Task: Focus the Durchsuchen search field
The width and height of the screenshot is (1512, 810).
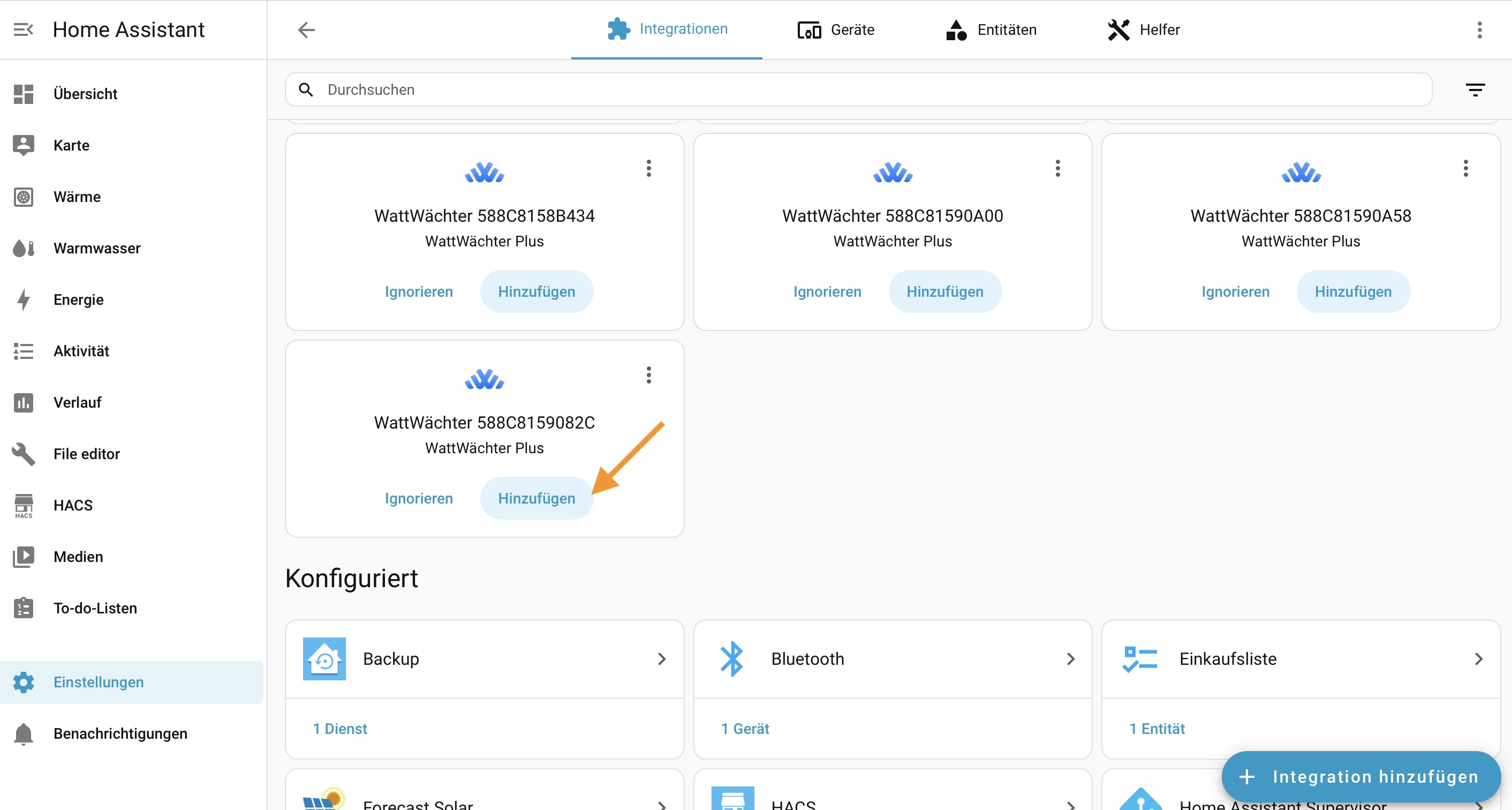Action: point(857,90)
